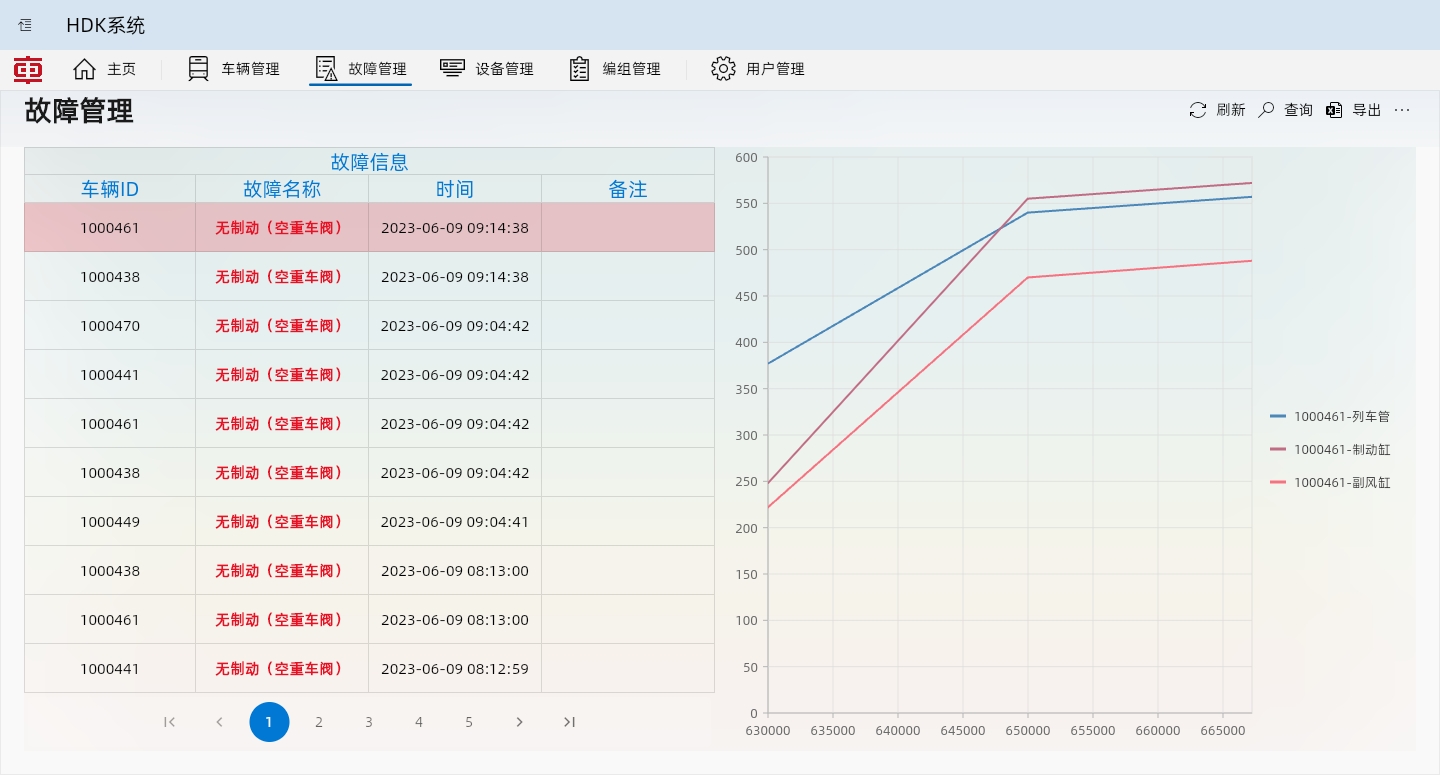Click the 故障信息 table title
The width and height of the screenshot is (1440, 775).
coord(370,162)
